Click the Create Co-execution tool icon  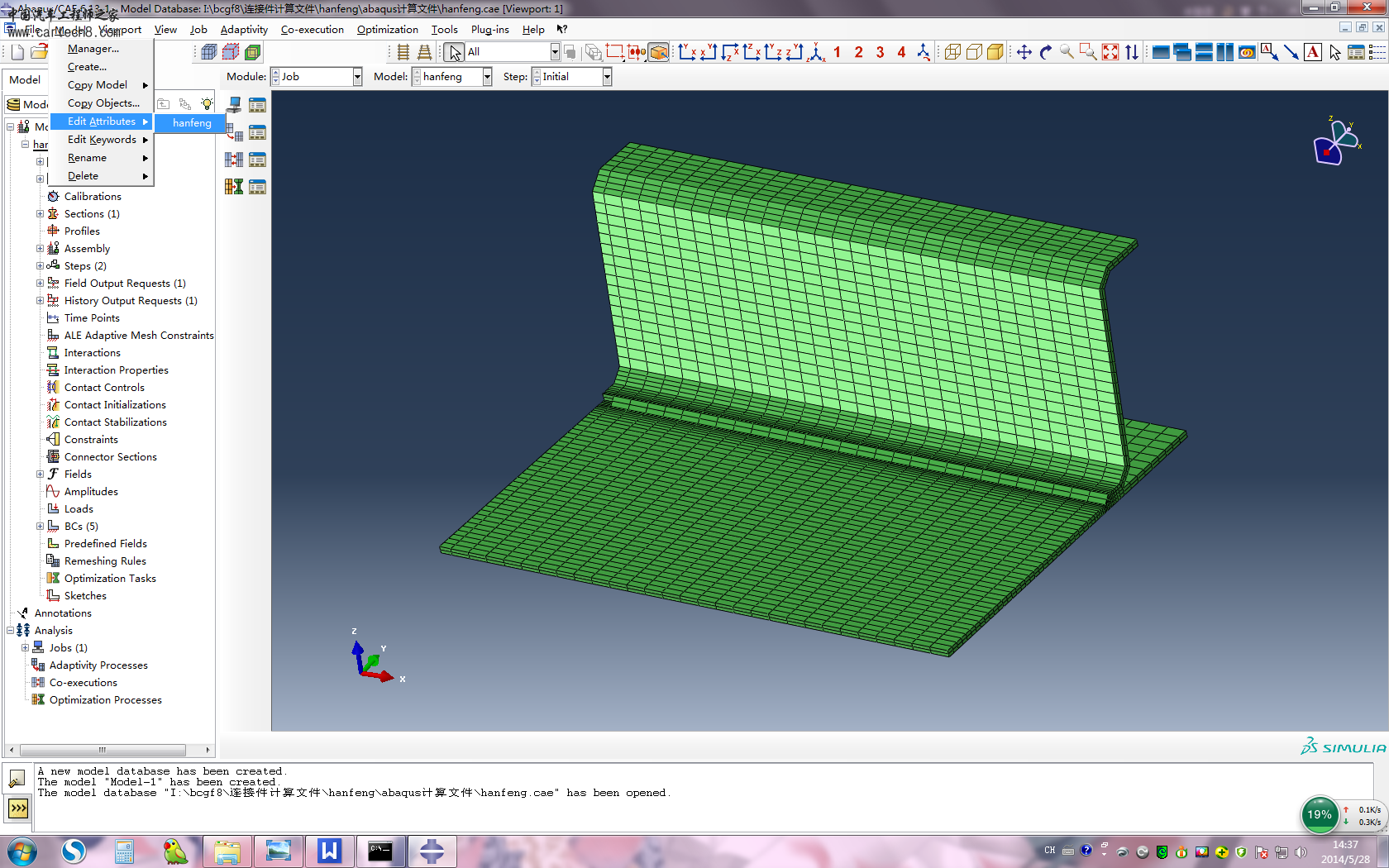pyautogui.click(x=234, y=160)
